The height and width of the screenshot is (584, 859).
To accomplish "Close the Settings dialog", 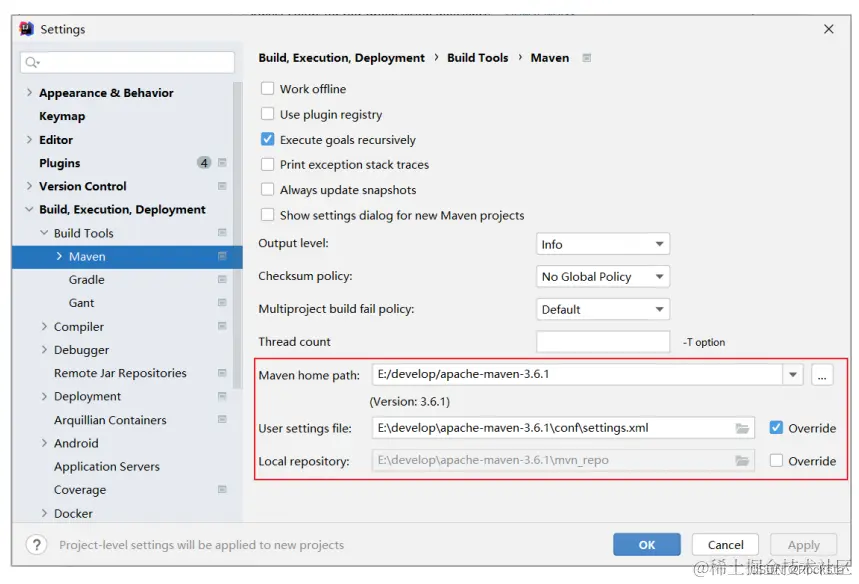I will pyautogui.click(x=828, y=29).
